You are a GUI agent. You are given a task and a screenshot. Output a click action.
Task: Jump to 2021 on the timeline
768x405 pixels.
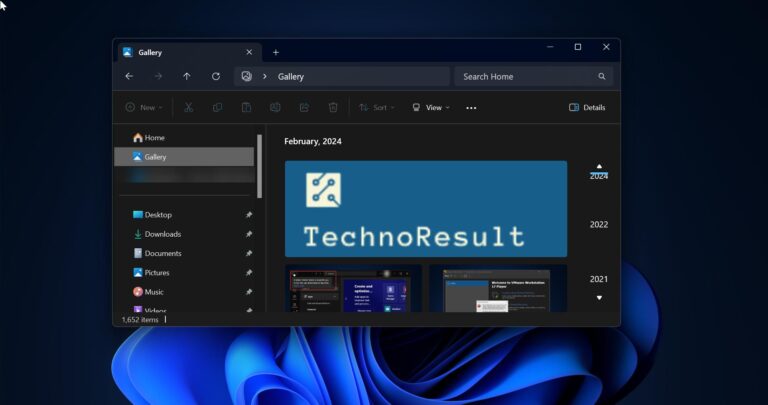click(x=599, y=279)
